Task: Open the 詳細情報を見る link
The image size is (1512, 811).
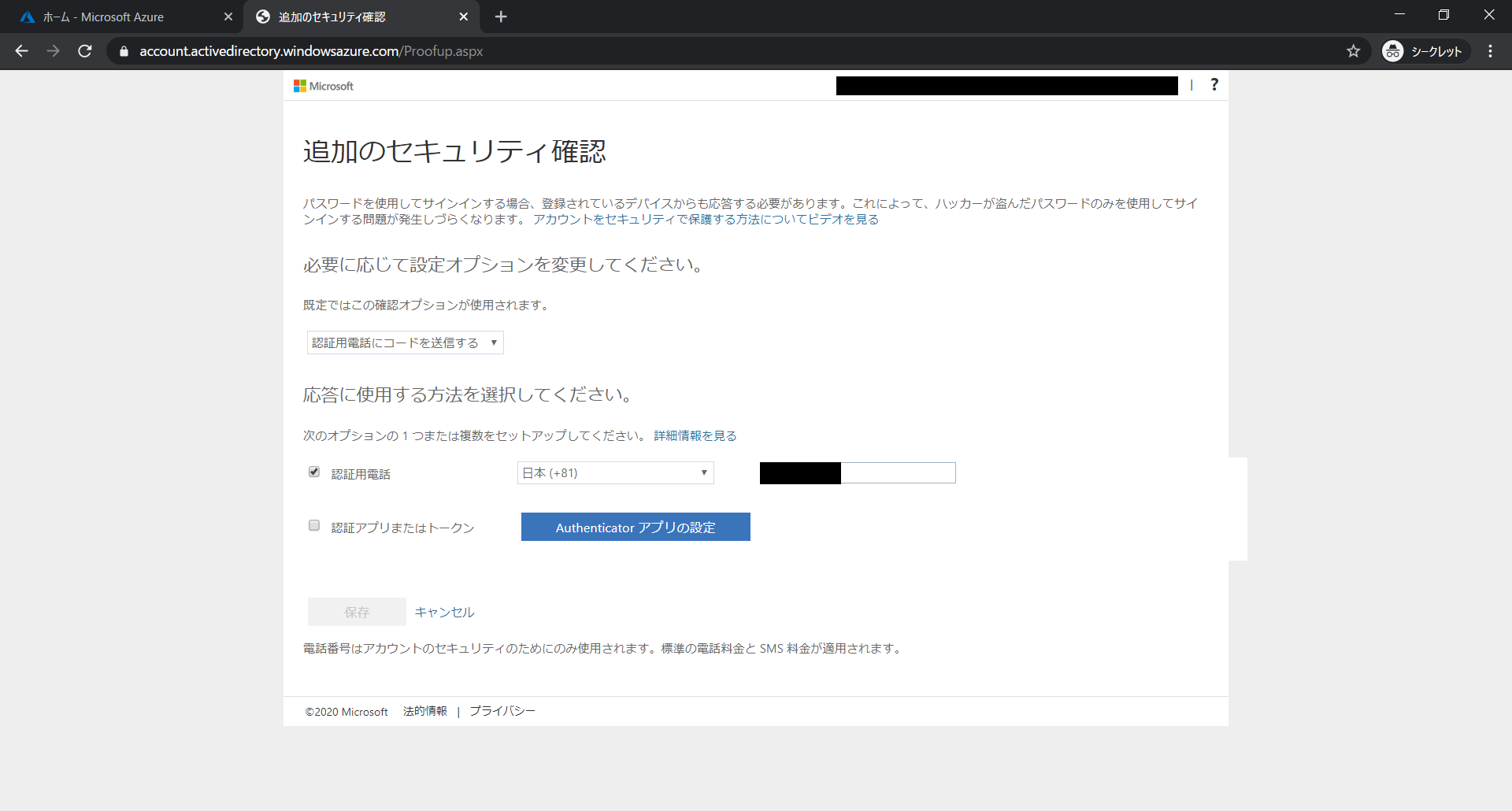Action: click(695, 435)
